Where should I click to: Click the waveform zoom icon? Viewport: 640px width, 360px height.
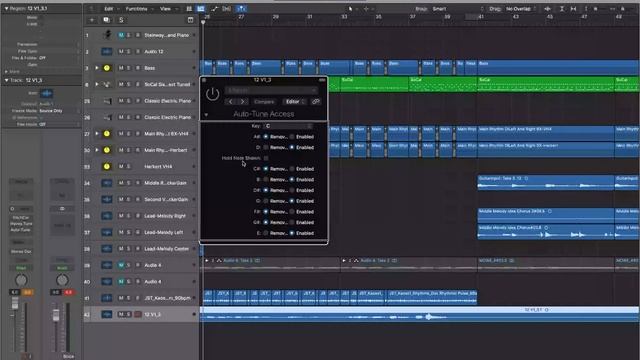pos(547,9)
